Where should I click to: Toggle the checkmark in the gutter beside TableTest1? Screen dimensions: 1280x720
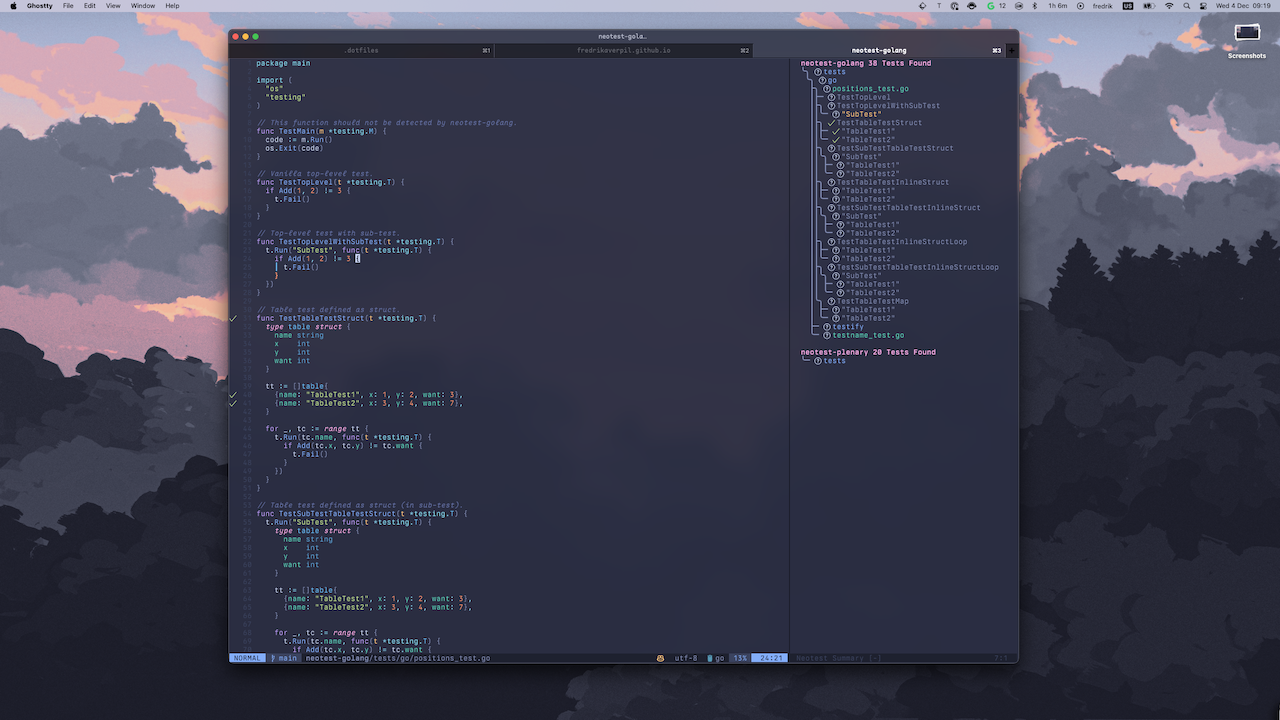tap(232, 394)
